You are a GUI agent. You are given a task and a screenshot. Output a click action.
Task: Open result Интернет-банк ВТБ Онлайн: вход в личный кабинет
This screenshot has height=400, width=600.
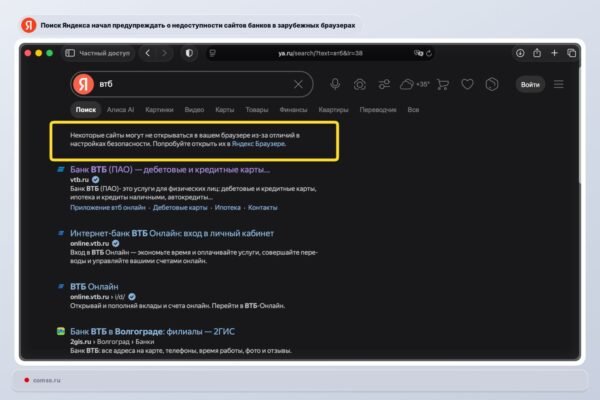[x=172, y=233]
